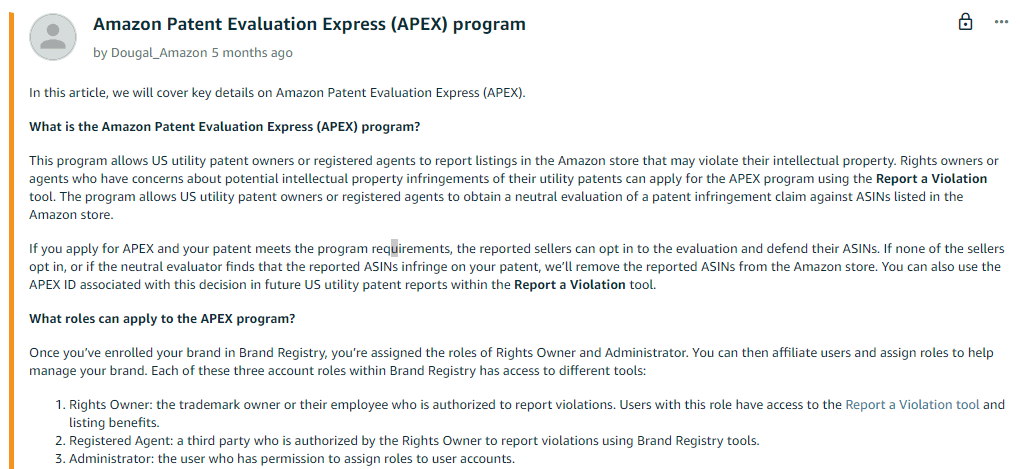Click bold 'Report a Violation' in first paragraph
This screenshot has width=1020, height=469.
(932, 179)
